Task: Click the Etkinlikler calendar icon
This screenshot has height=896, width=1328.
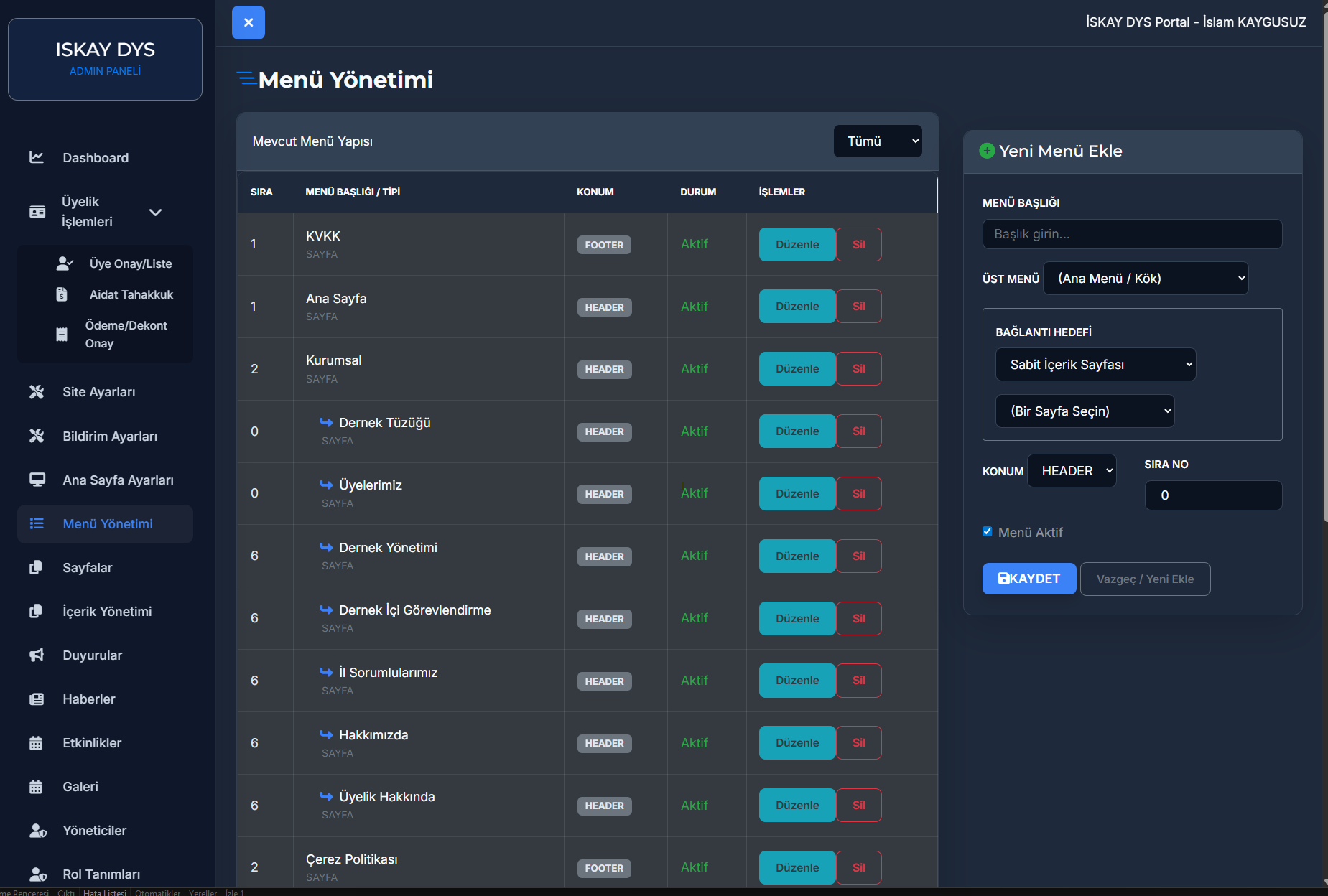Action: [37, 743]
